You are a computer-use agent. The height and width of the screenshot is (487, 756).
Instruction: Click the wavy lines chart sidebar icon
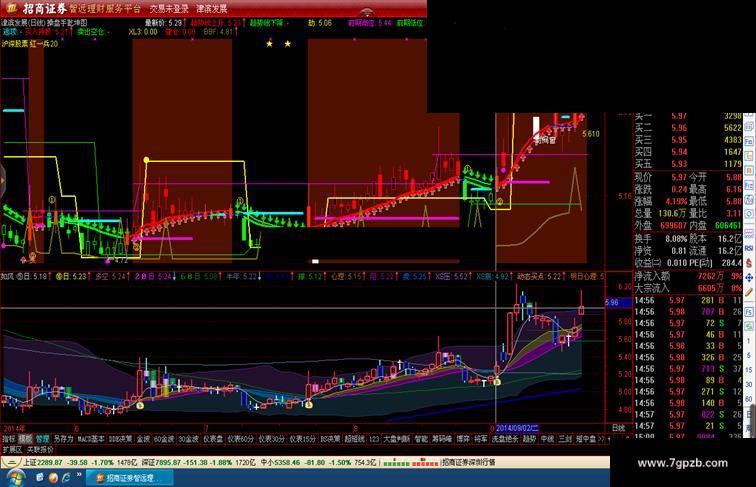748,233
